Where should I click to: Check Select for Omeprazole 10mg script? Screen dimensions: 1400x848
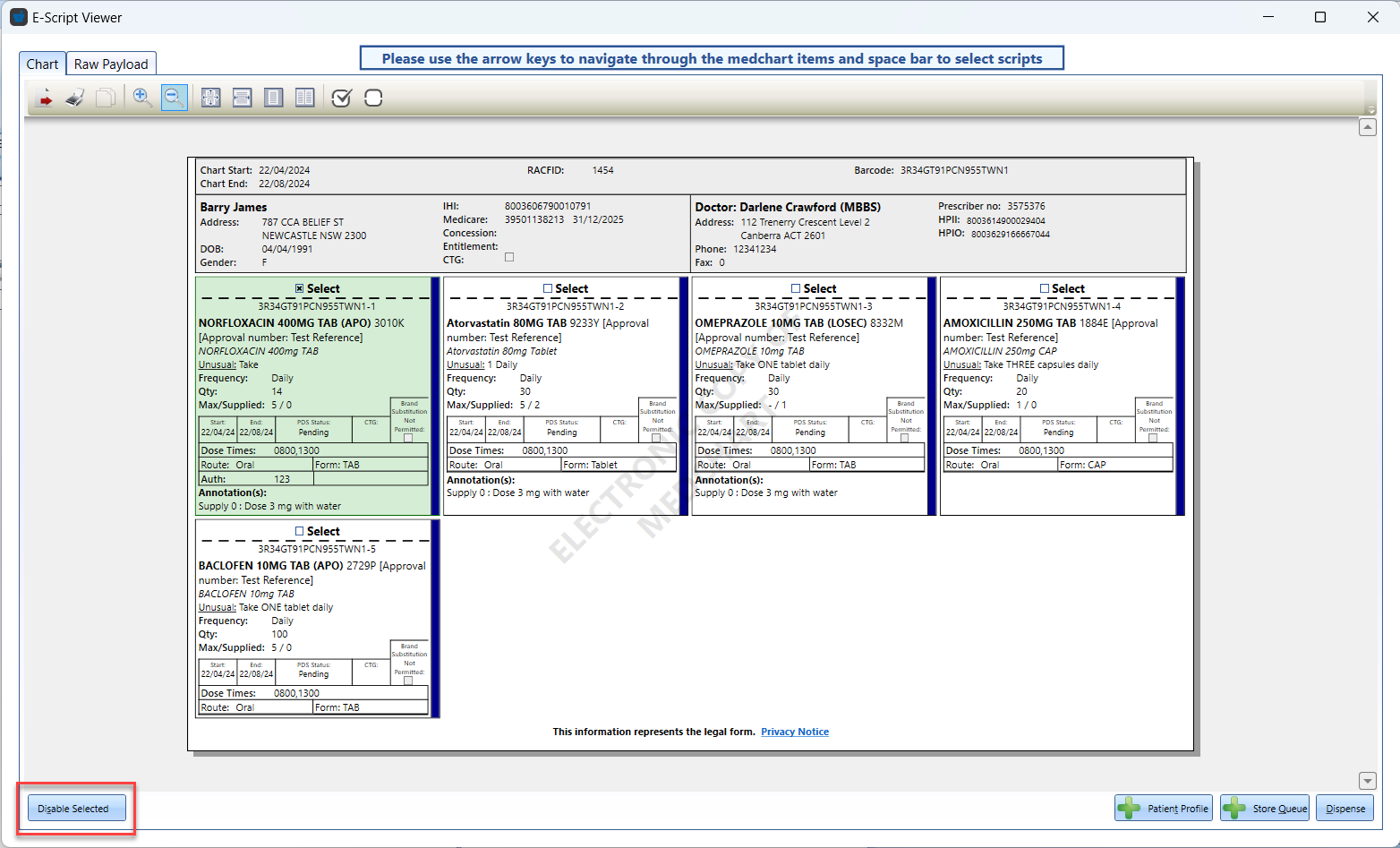click(x=796, y=288)
